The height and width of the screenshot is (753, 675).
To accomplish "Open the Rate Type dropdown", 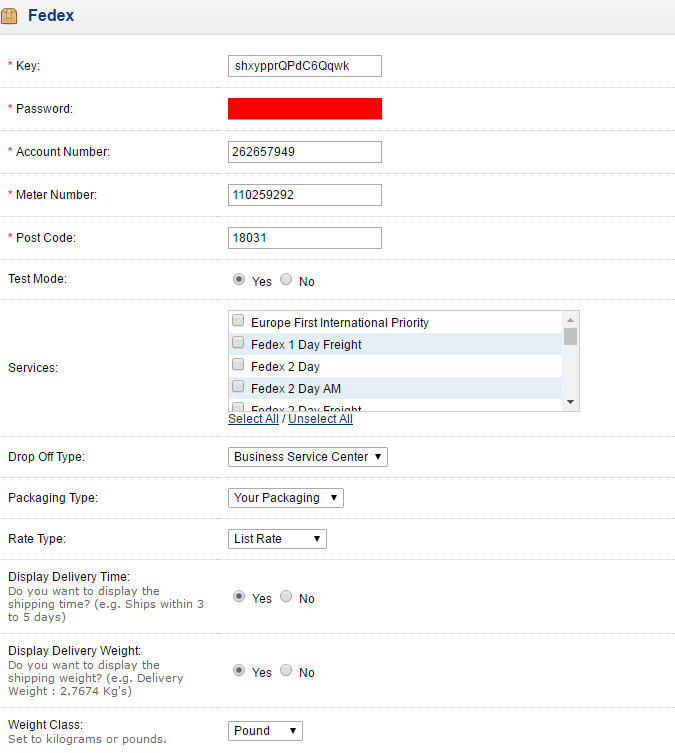I will click(x=277, y=539).
